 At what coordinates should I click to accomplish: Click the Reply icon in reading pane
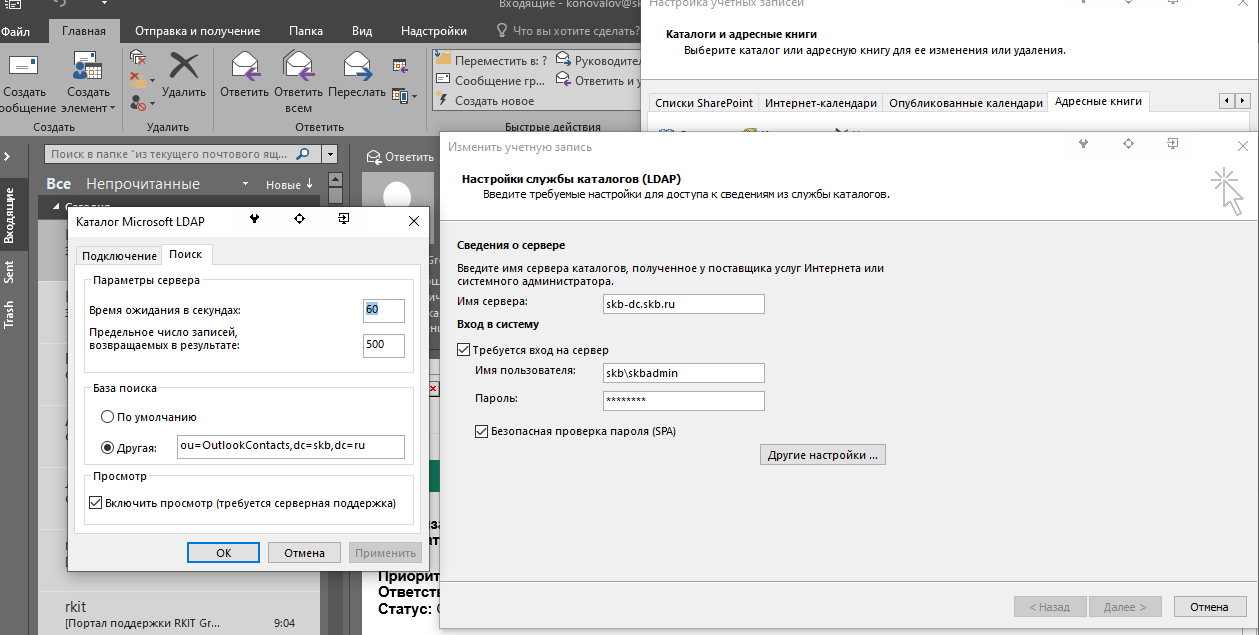pos(375,157)
